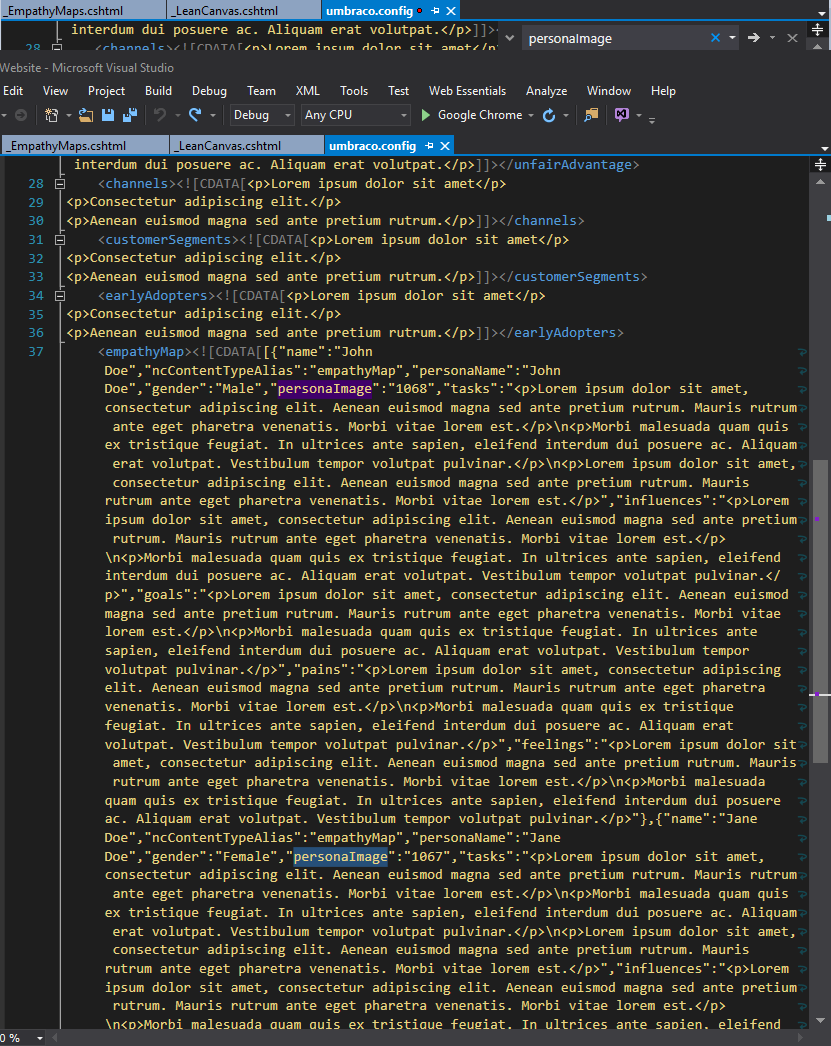Open the Build menu
The height and width of the screenshot is (1046, 831).
[158, 91]
